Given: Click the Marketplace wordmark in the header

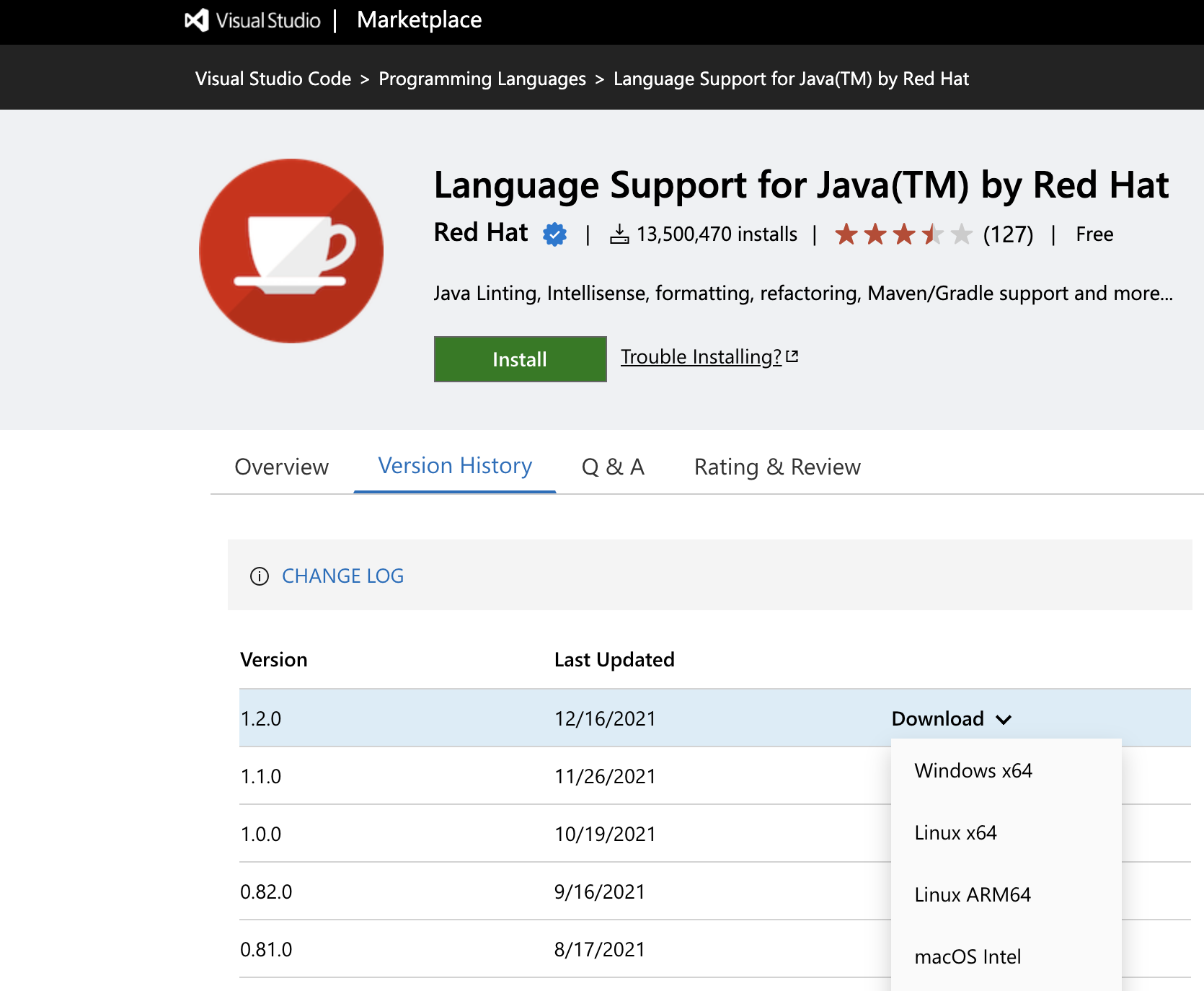Looking at the screenshot, I should (419, 20).
